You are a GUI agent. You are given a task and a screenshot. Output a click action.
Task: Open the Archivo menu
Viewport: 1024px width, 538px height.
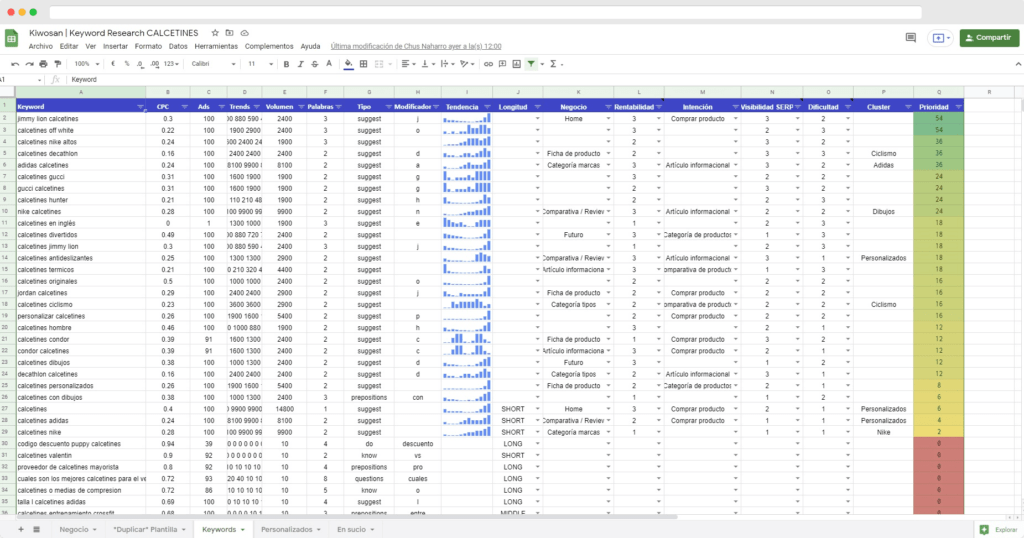(x=40, y=46)
